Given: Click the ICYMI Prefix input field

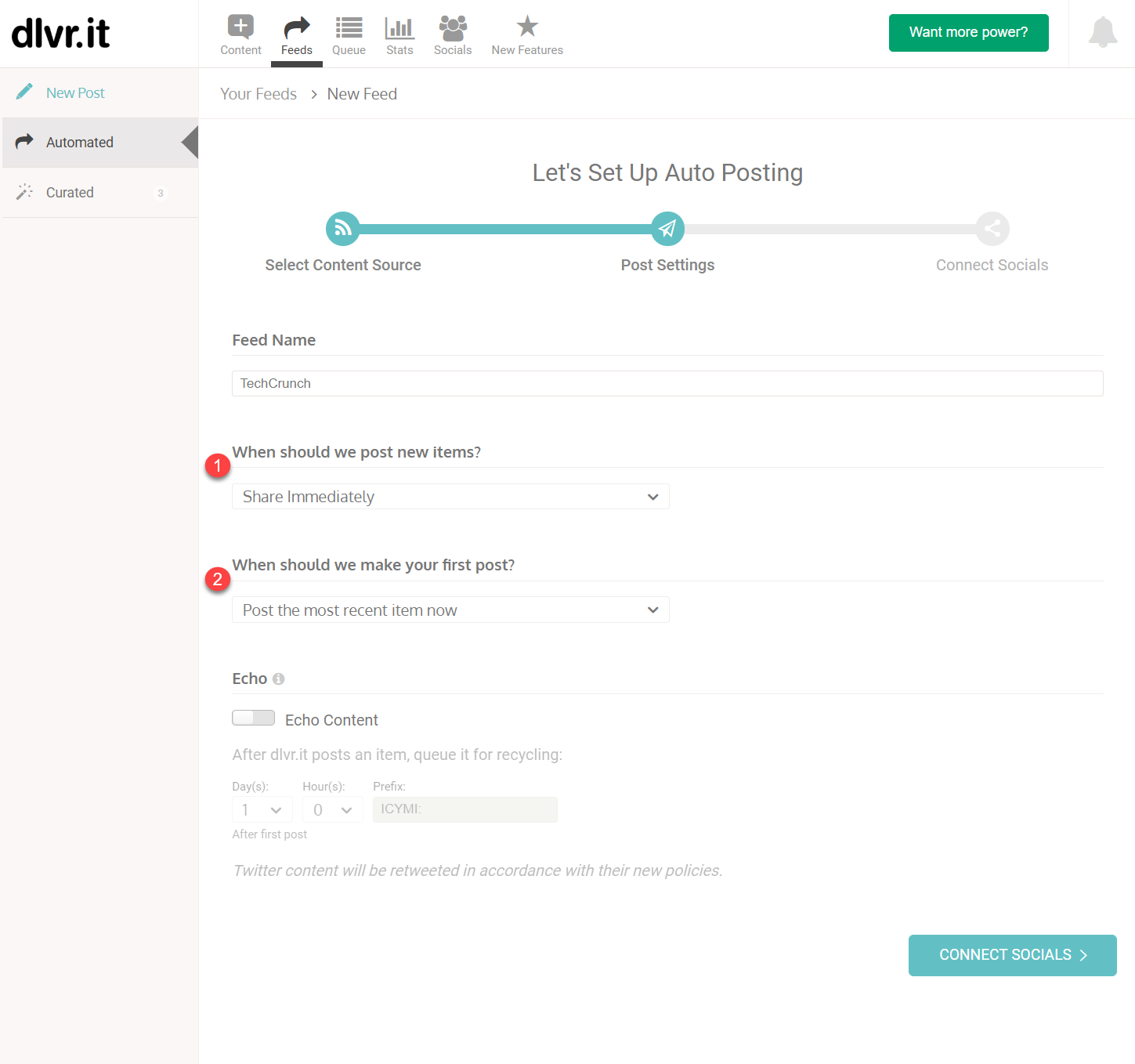Looking at the screenshot, I should 465,809.
